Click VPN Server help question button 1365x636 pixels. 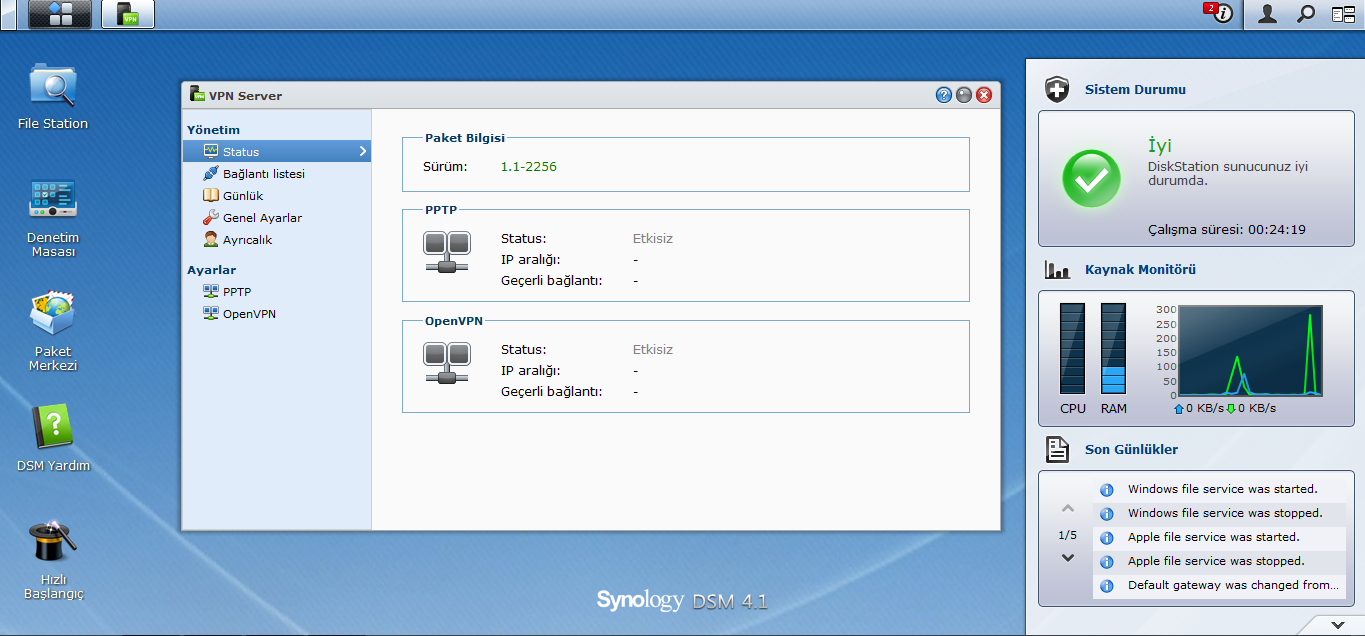click(943, 95)
